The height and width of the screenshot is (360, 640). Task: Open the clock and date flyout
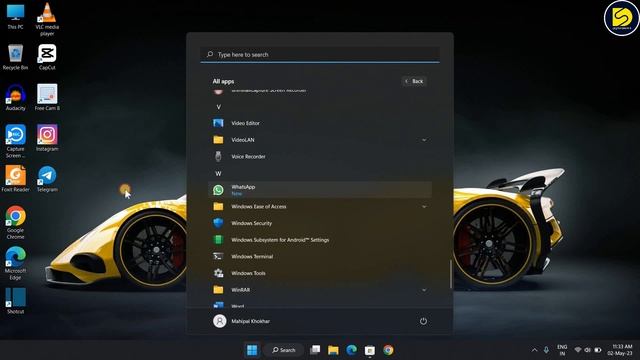pos(620,350)
